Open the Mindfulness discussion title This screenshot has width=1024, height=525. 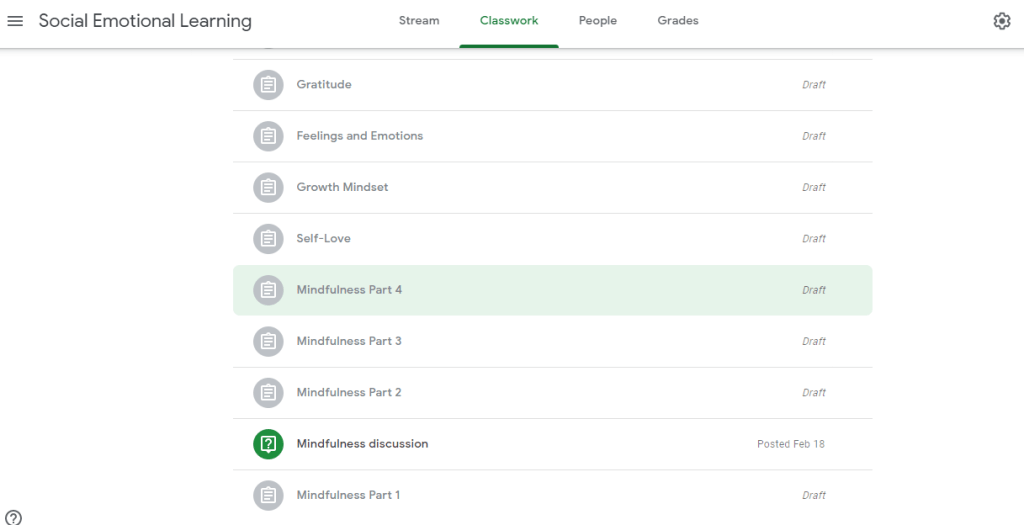362,444
